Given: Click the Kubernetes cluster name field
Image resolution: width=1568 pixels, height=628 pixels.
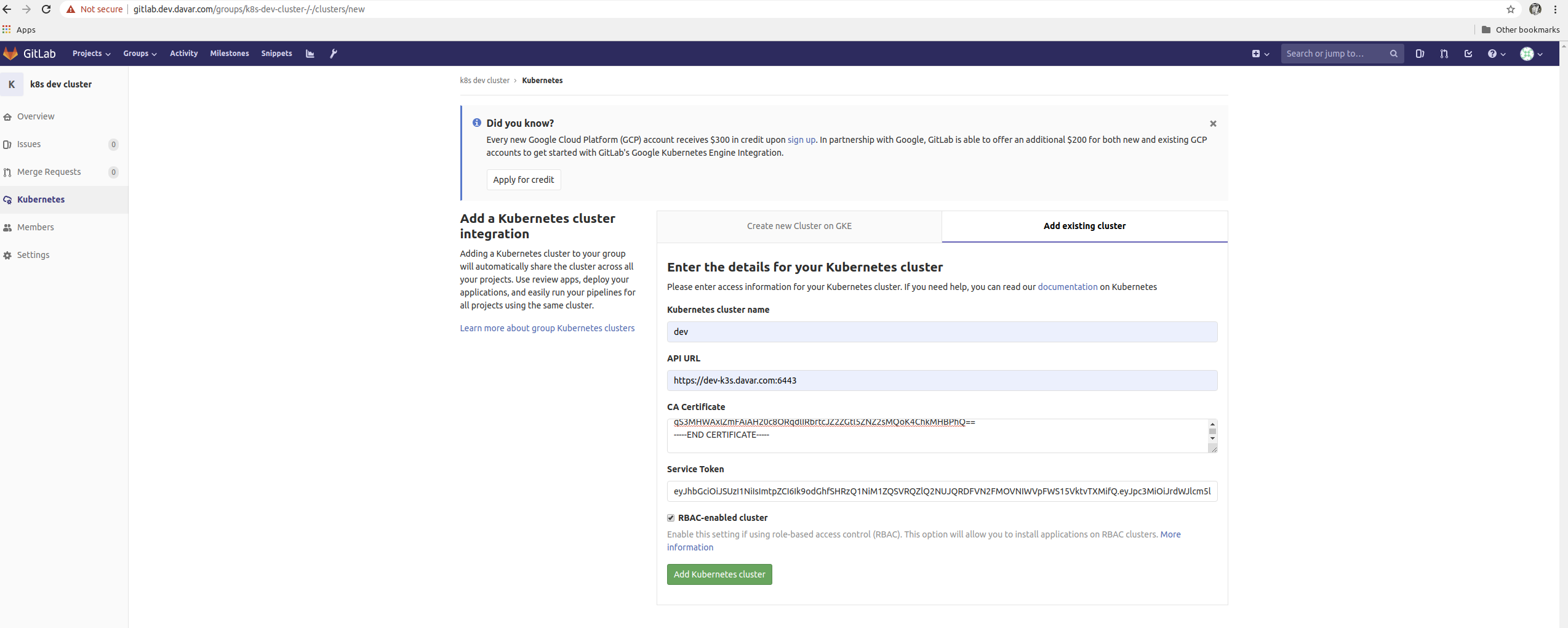Looking at the screenshot, I should (942, 331).
